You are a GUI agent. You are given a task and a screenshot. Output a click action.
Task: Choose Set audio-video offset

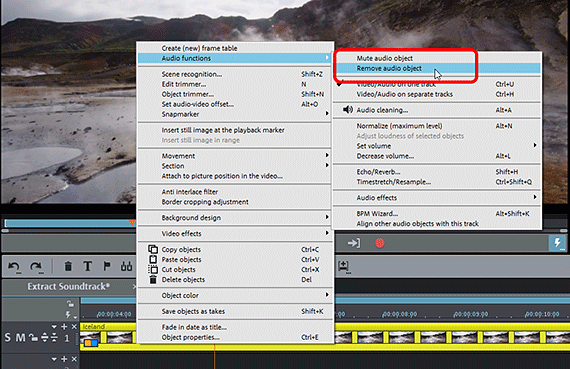(234, 104)
